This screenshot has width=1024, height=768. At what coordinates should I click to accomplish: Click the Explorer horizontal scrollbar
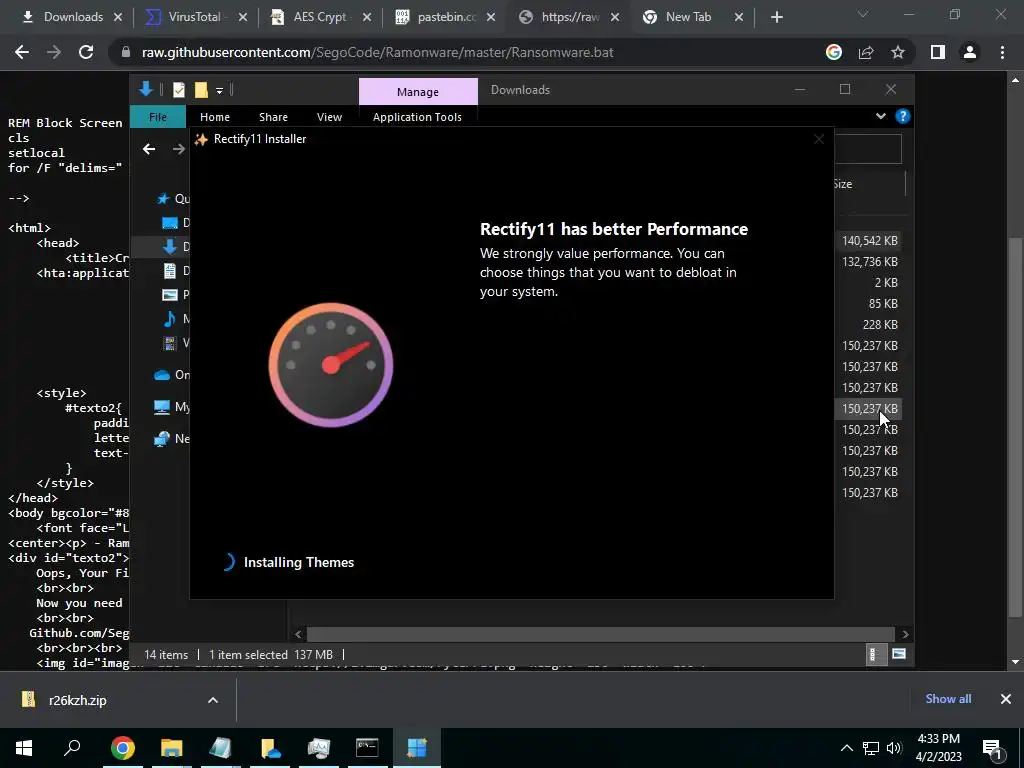point(600,634)
